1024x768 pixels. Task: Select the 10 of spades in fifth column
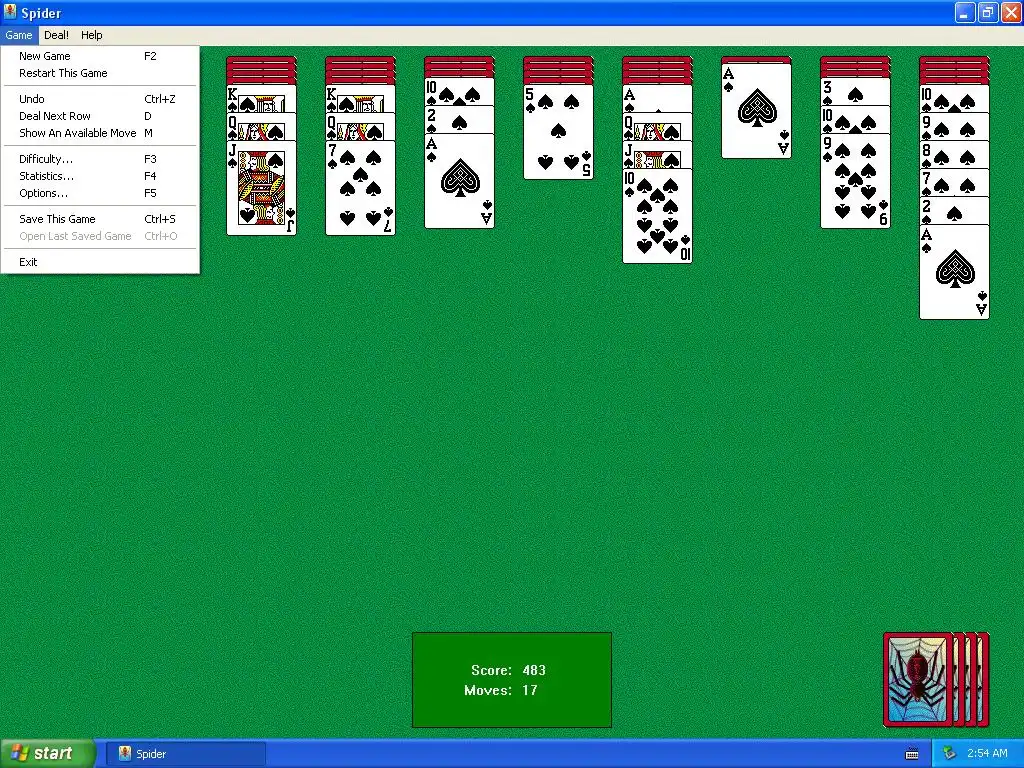pyautogui.click(x=658, y=216)
